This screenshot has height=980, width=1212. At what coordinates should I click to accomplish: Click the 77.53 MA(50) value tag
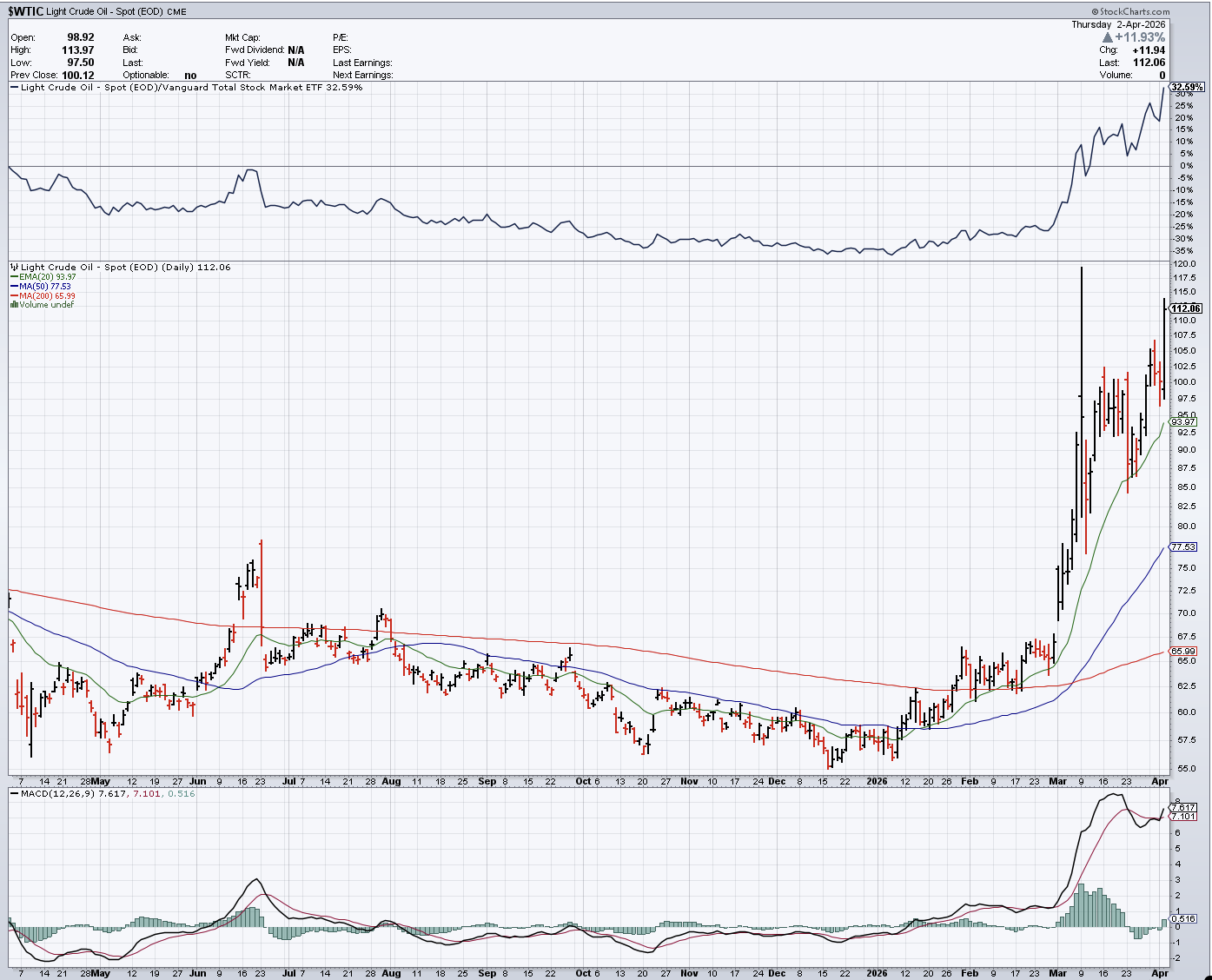click(x=1183, y=547)
